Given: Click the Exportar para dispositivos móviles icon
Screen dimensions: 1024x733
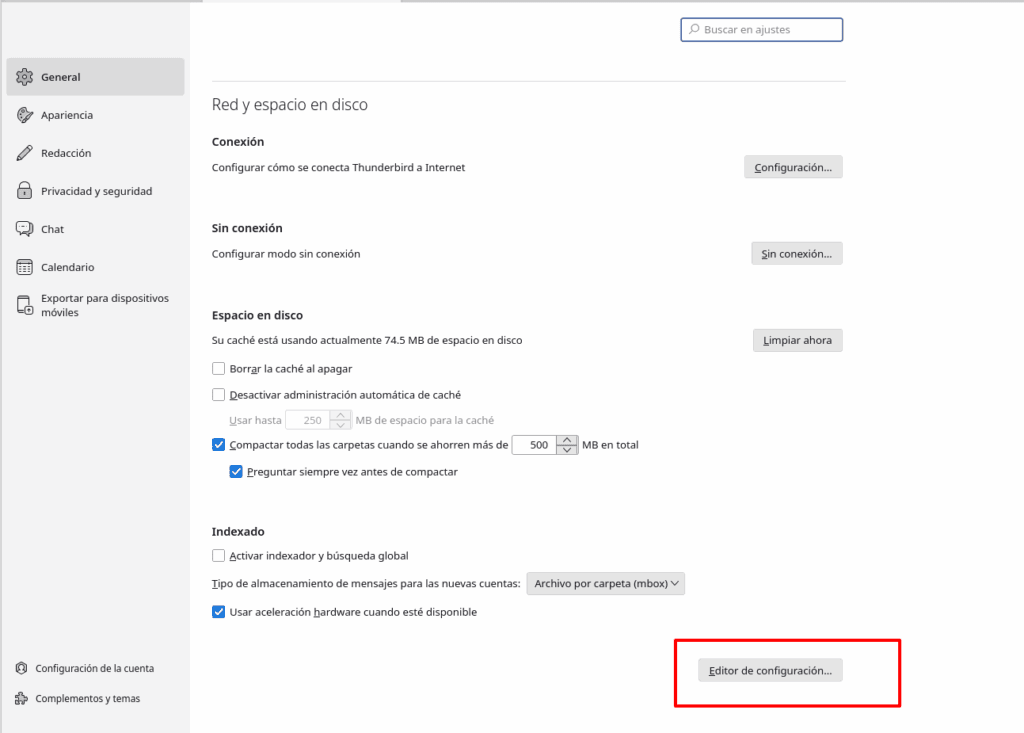Looking at the screenshot, I should [25, 305].
